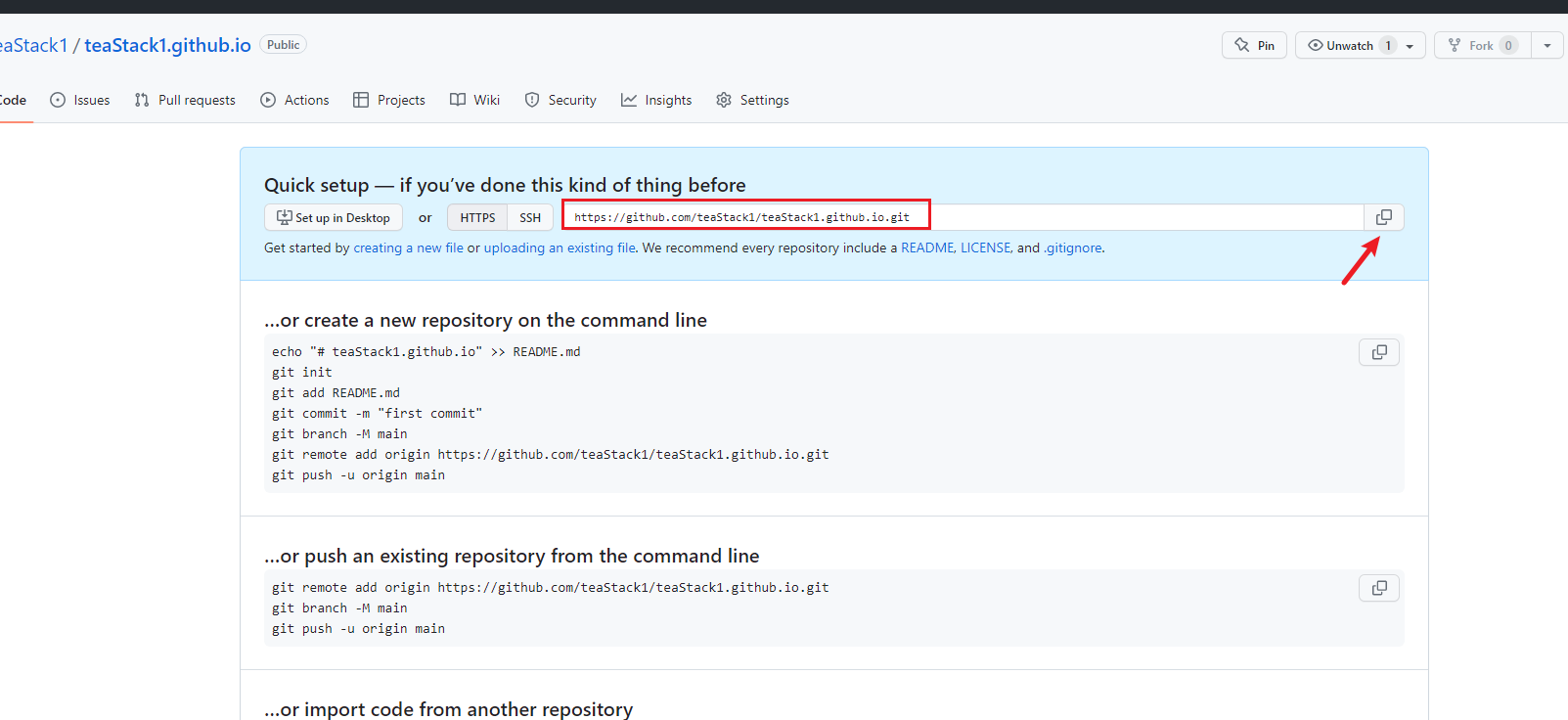Screen dimensions: 1568x720
Task: Click the 'git push -u origin main' line in create section
Action: [358, 475]
